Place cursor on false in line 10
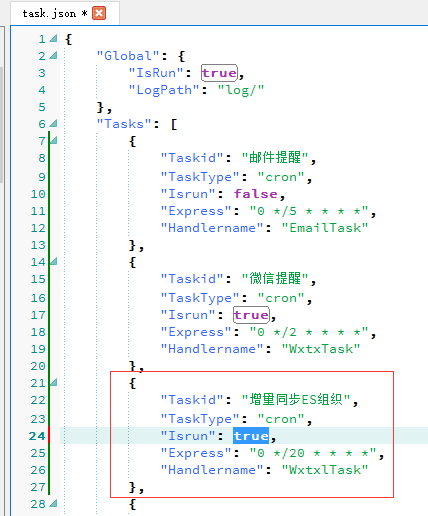428x516 pixels. [255, 194]
